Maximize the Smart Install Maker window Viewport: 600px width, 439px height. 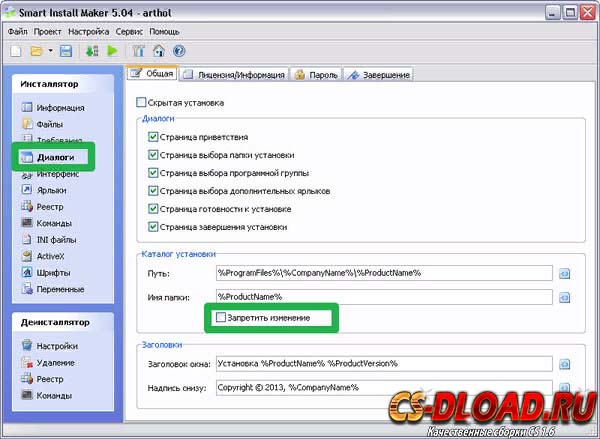click(x=570, y=13)
